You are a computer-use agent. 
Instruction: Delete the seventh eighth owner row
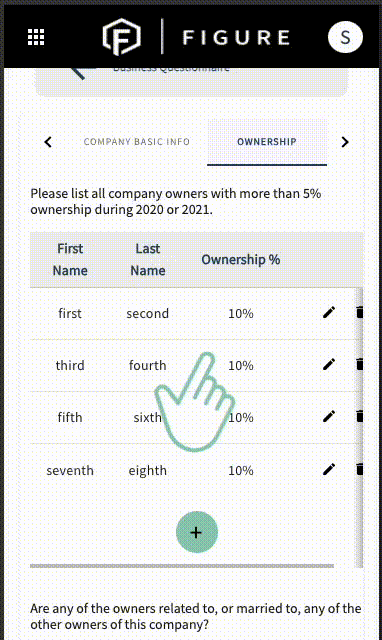[360, 470]
